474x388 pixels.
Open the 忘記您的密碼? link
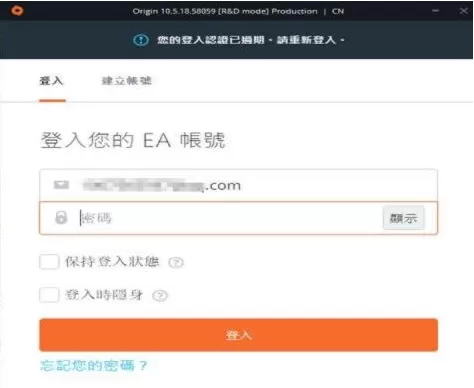[93, 365]
